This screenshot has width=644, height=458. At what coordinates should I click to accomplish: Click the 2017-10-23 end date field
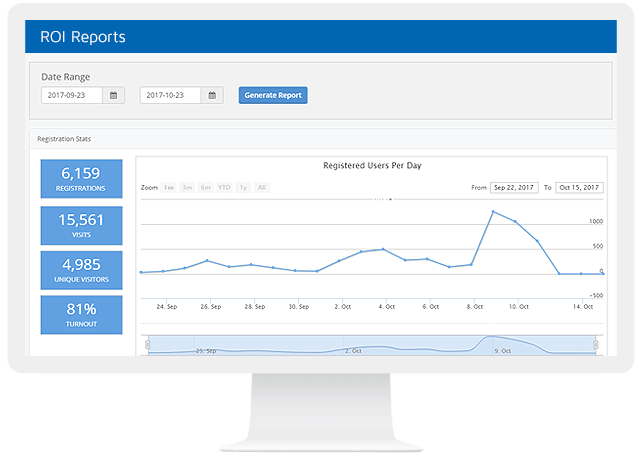[171, 96]
